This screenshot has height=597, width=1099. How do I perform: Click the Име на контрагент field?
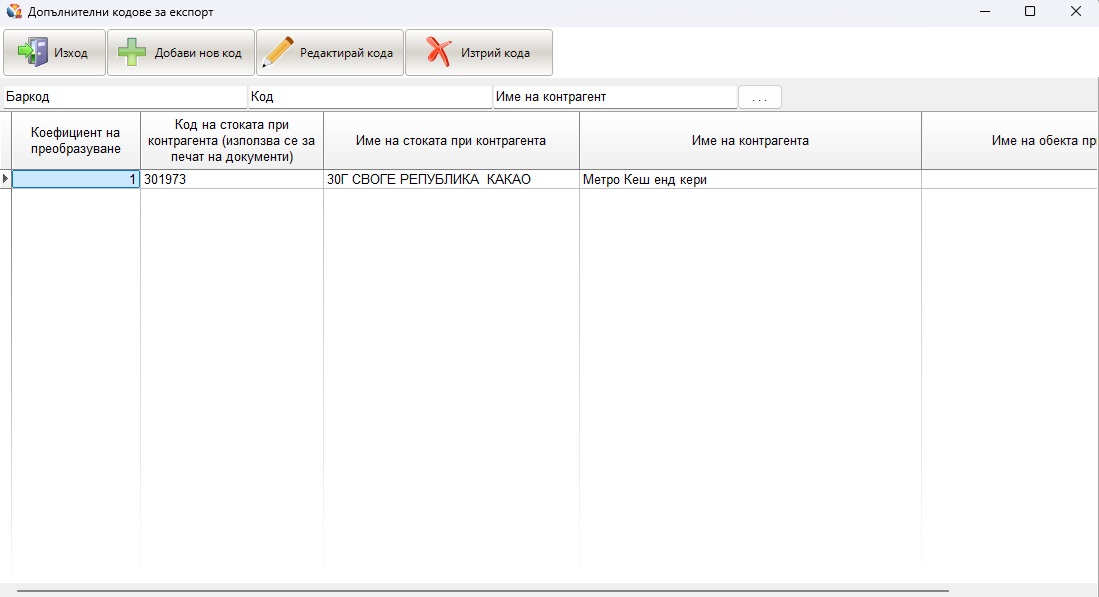point(614,97)
